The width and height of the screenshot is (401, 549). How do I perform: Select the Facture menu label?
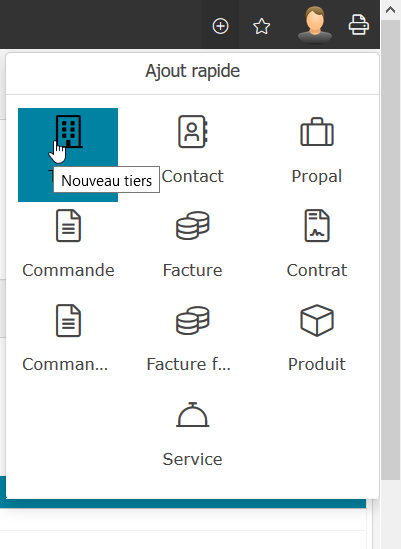[x=193, y=270]
